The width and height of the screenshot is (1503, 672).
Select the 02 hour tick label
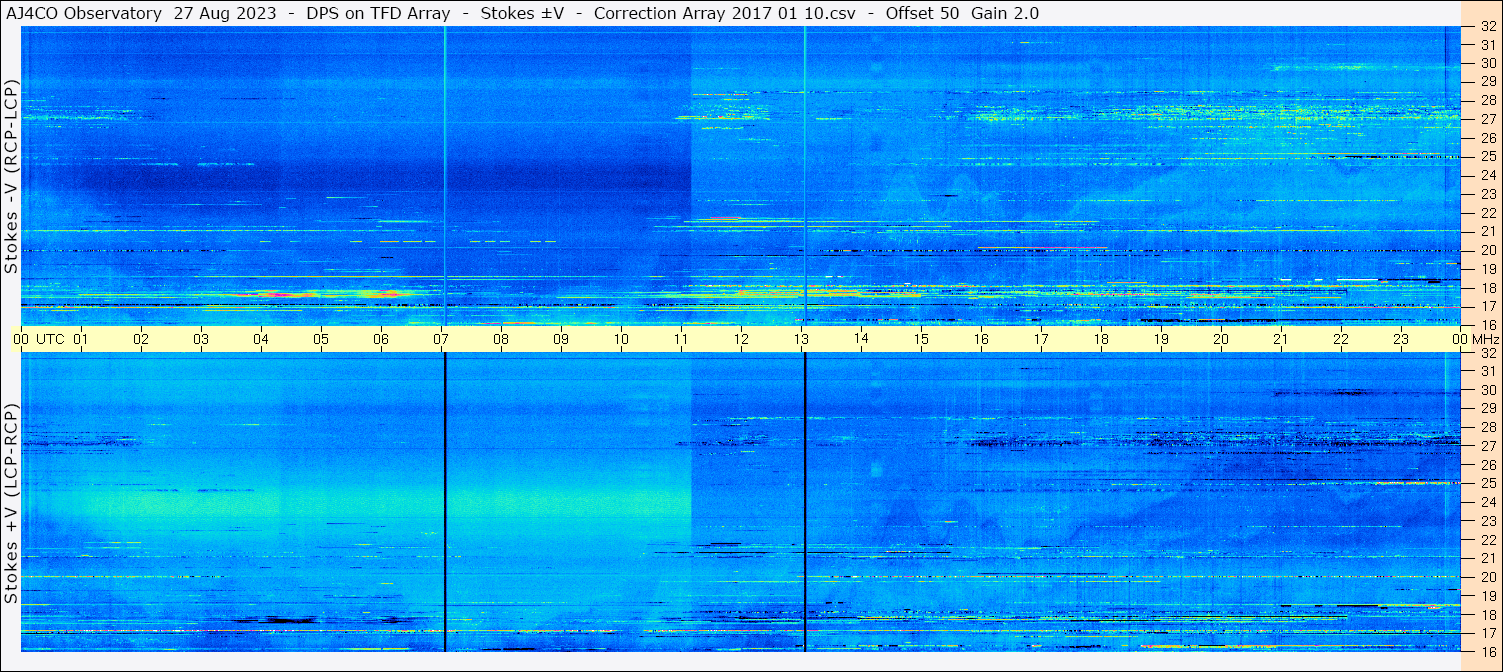(141, 339)
